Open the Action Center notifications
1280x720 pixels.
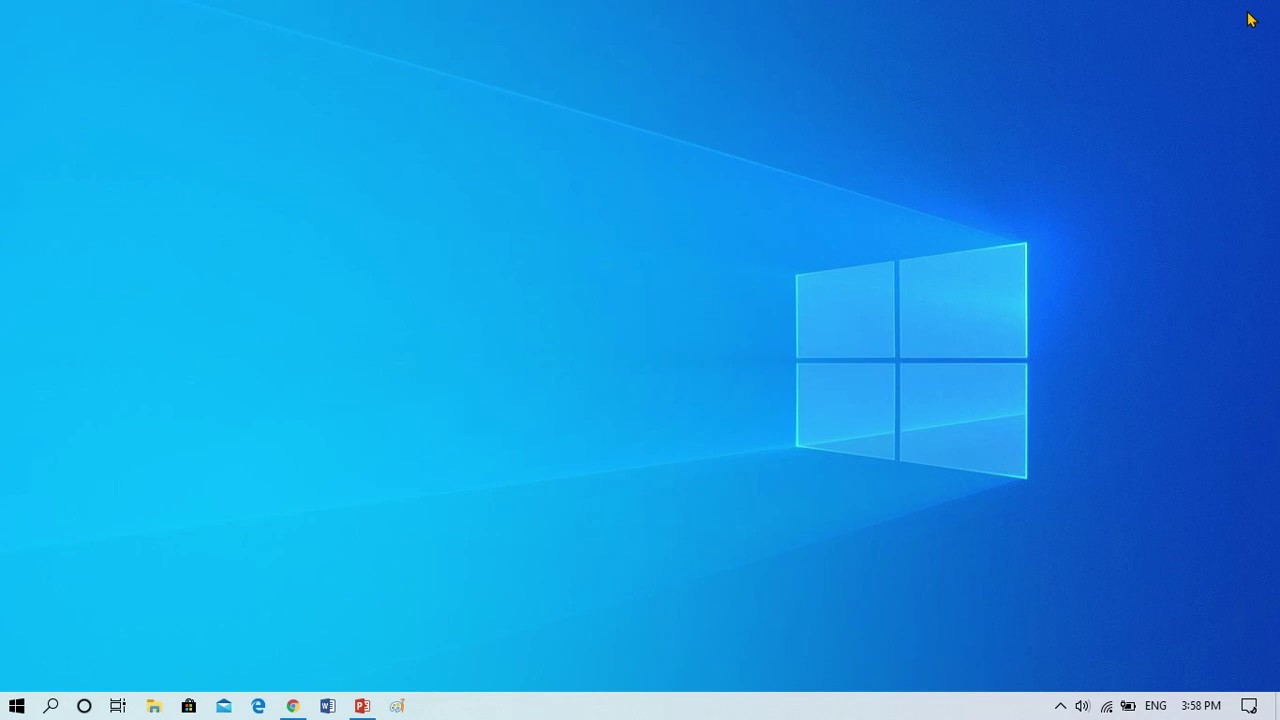tap(1249, 706)
